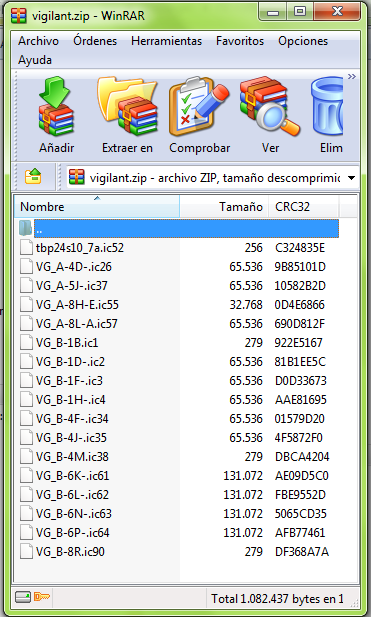
Task: Sort by the CRC32 column header
Action: (x=303, y=207)
